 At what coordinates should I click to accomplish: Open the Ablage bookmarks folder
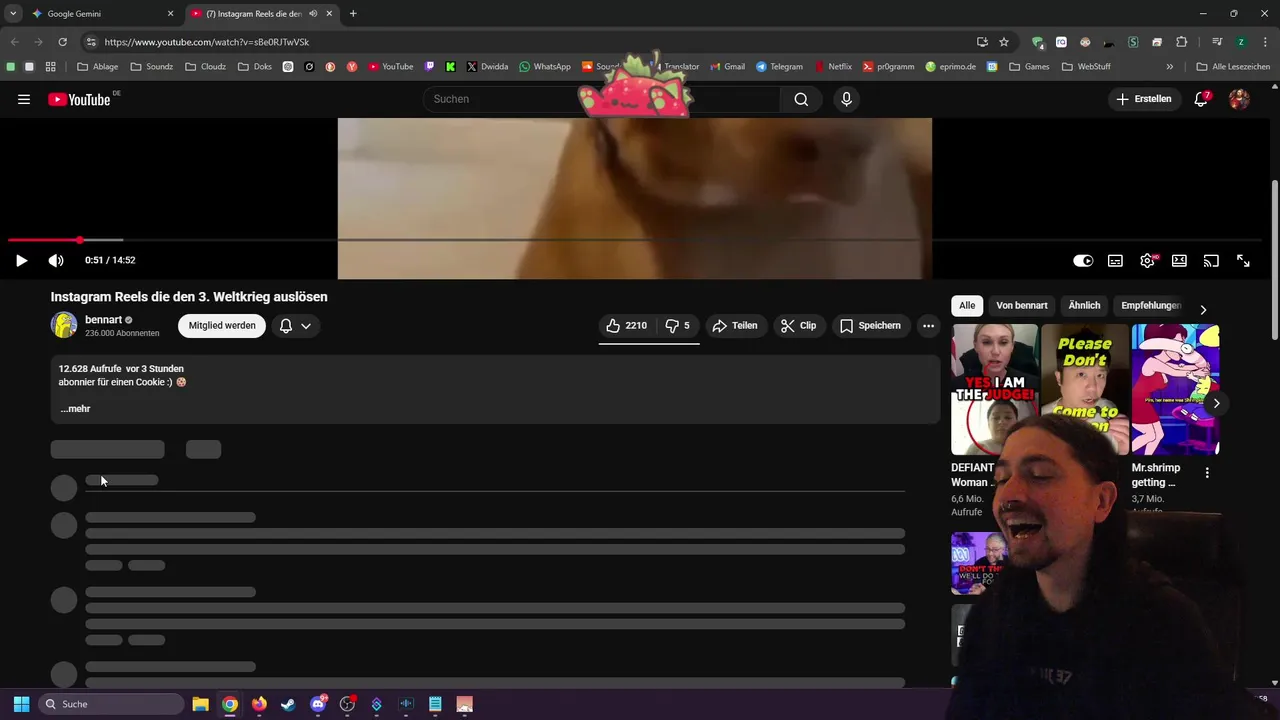(x=98, y=67)
